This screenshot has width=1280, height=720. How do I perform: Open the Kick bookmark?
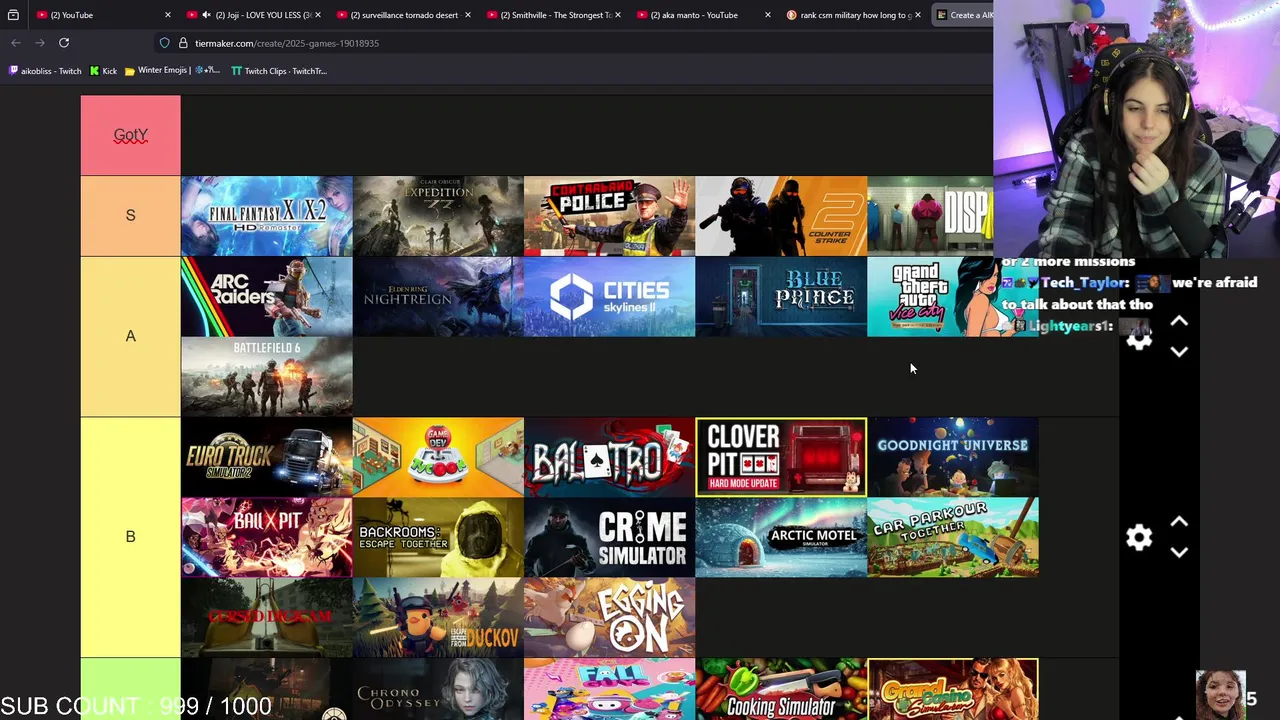pyautogui.click(x=103, y=71)
